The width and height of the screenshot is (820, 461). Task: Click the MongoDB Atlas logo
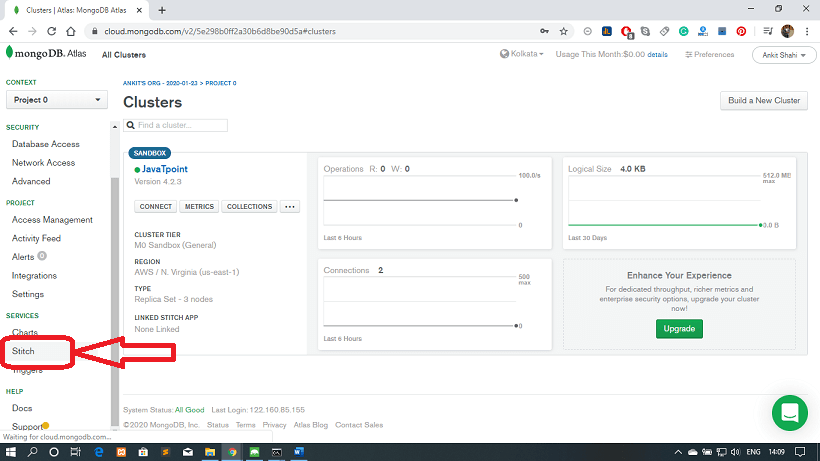pyautogui.click(x=46, y=53)
